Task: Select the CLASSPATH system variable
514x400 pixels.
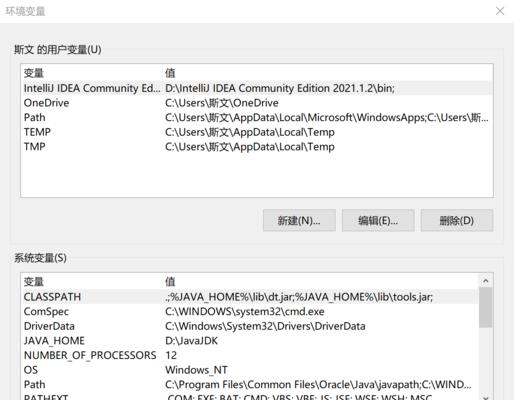Action: (250, 297)
